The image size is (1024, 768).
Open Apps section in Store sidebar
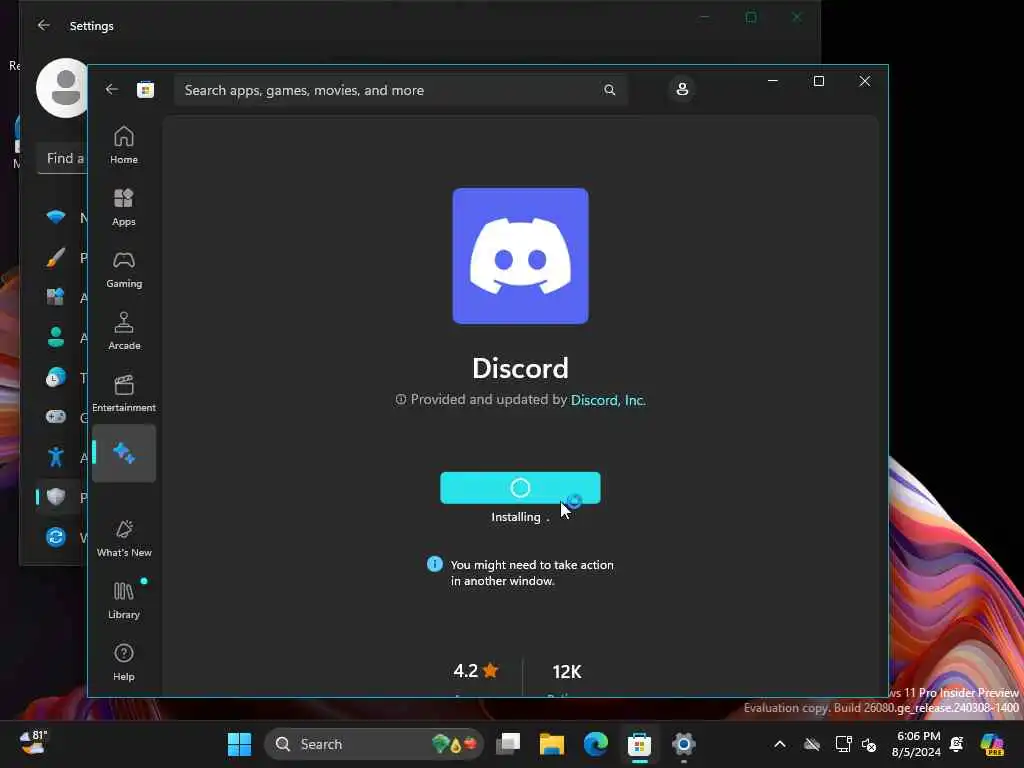click(123, 207)
